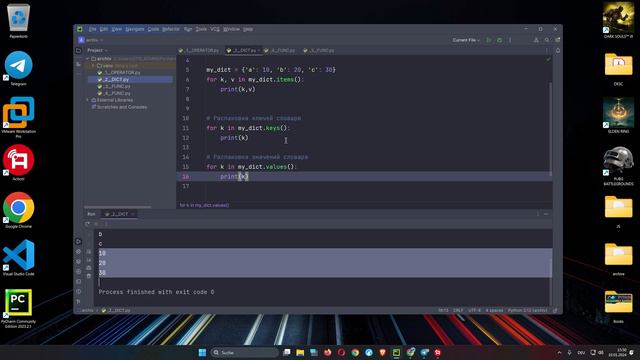The width and height of the screenshot is (640, 360).
Task: Hide the Run tool window with the minimize dash
Action: (546, 214)
